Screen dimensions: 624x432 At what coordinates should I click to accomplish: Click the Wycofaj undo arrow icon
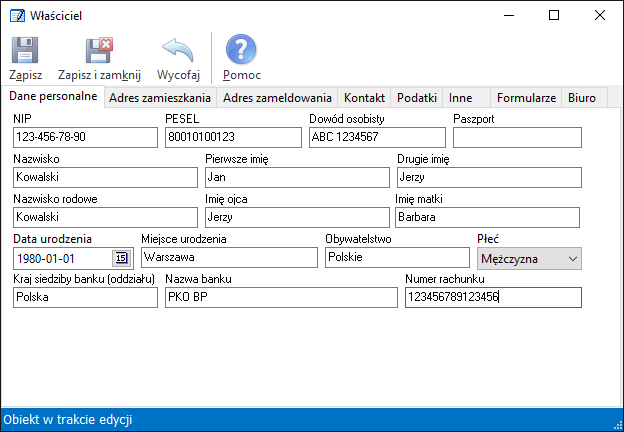[179, 51]
